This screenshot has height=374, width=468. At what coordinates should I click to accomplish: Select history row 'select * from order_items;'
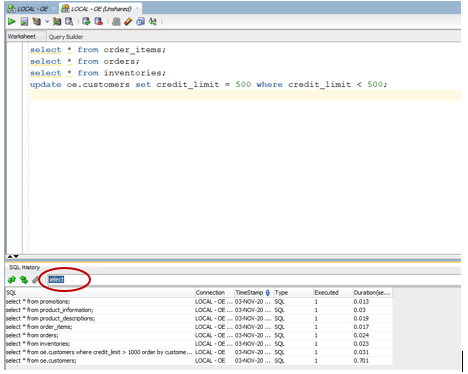click(199, 327)
